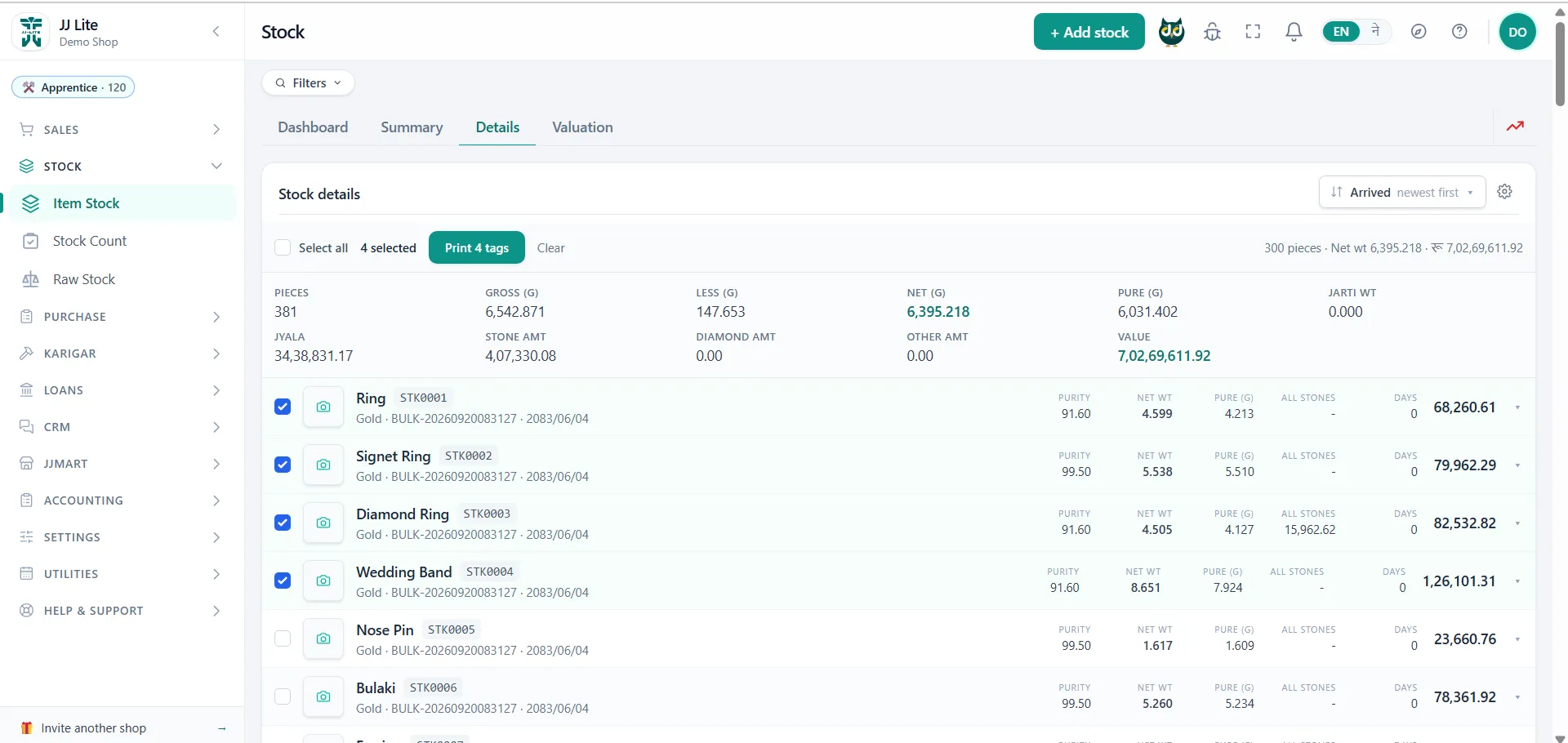Image resolution: width=1568 pixels, height=743 pixels.
Task: Click camera icon for Nose Pin
Action: tap(323, 638)
